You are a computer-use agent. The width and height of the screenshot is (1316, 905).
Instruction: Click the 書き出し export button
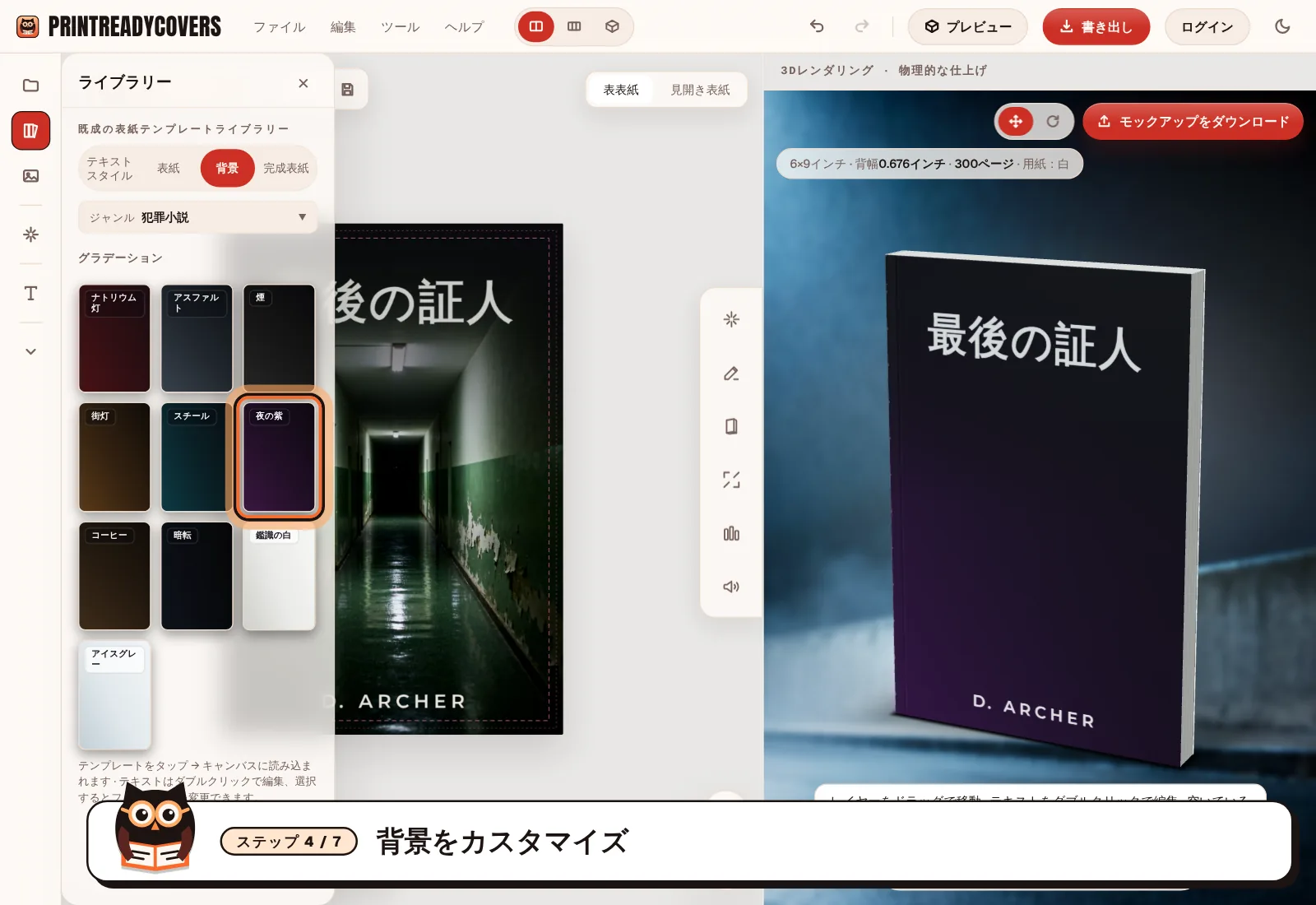(1096, 26)
